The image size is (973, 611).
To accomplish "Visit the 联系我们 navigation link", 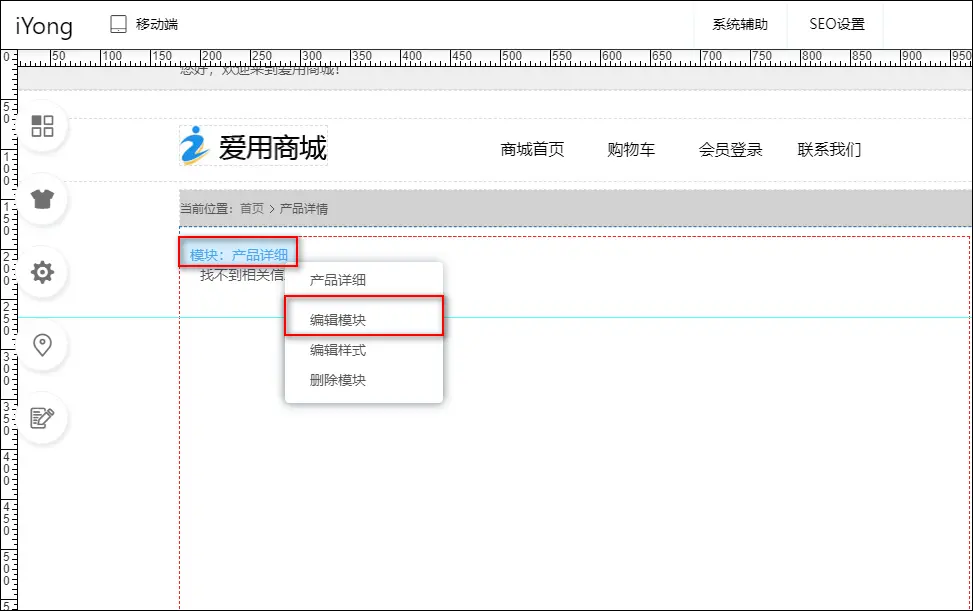I will 829,150.
